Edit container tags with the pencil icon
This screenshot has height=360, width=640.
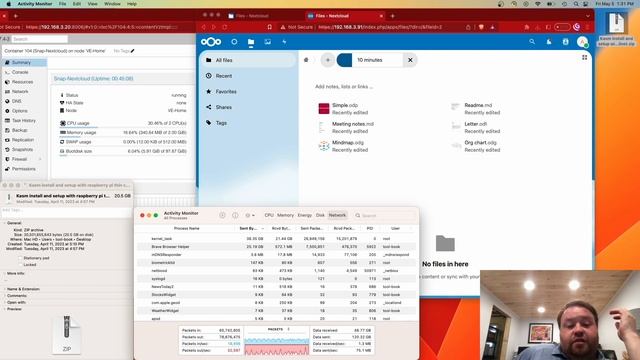point(133,51)
